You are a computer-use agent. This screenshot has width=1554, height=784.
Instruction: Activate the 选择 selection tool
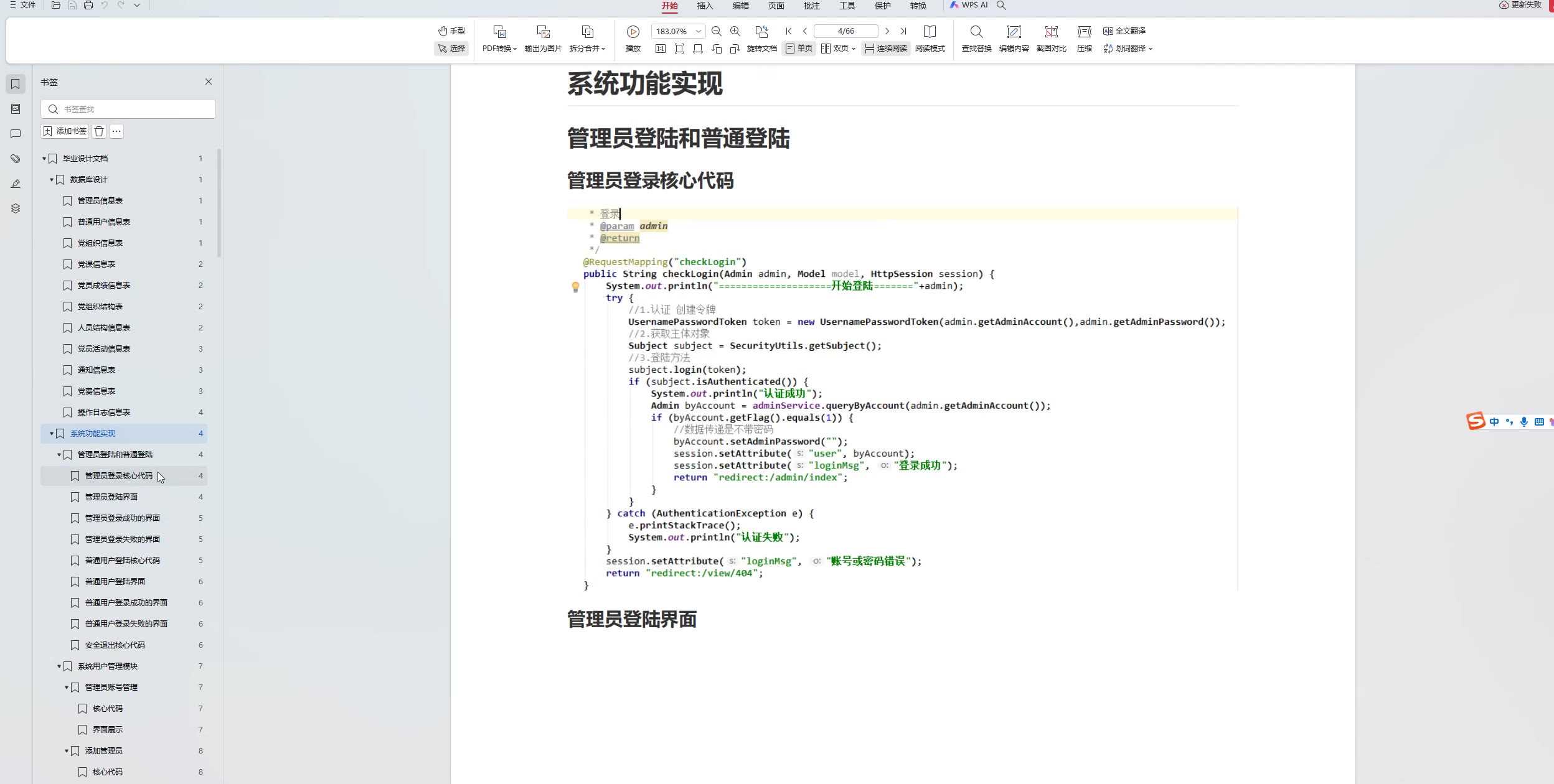click(451, 49)
